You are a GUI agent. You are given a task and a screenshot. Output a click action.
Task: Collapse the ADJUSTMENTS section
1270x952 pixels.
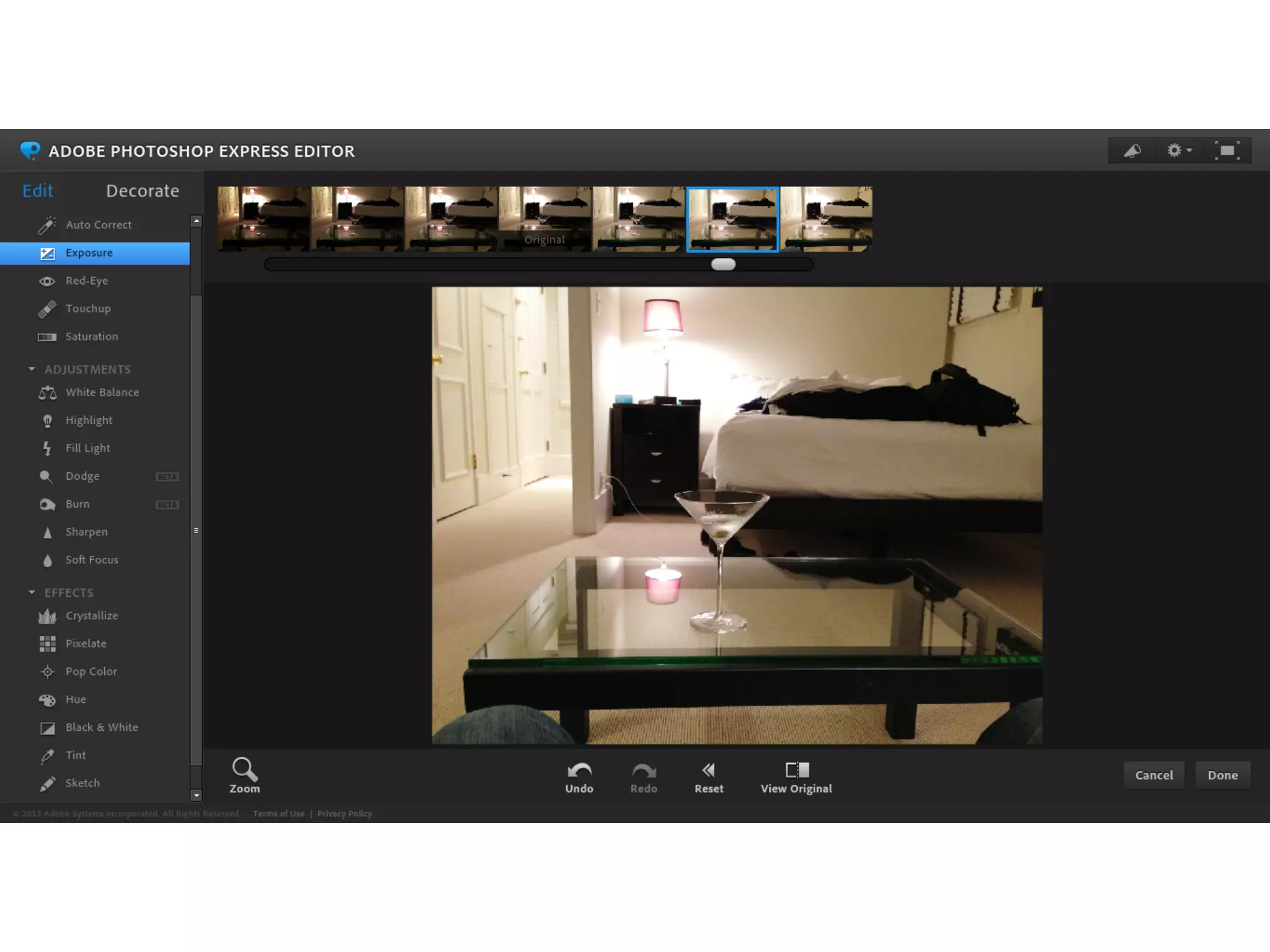(x=32, y=369)
